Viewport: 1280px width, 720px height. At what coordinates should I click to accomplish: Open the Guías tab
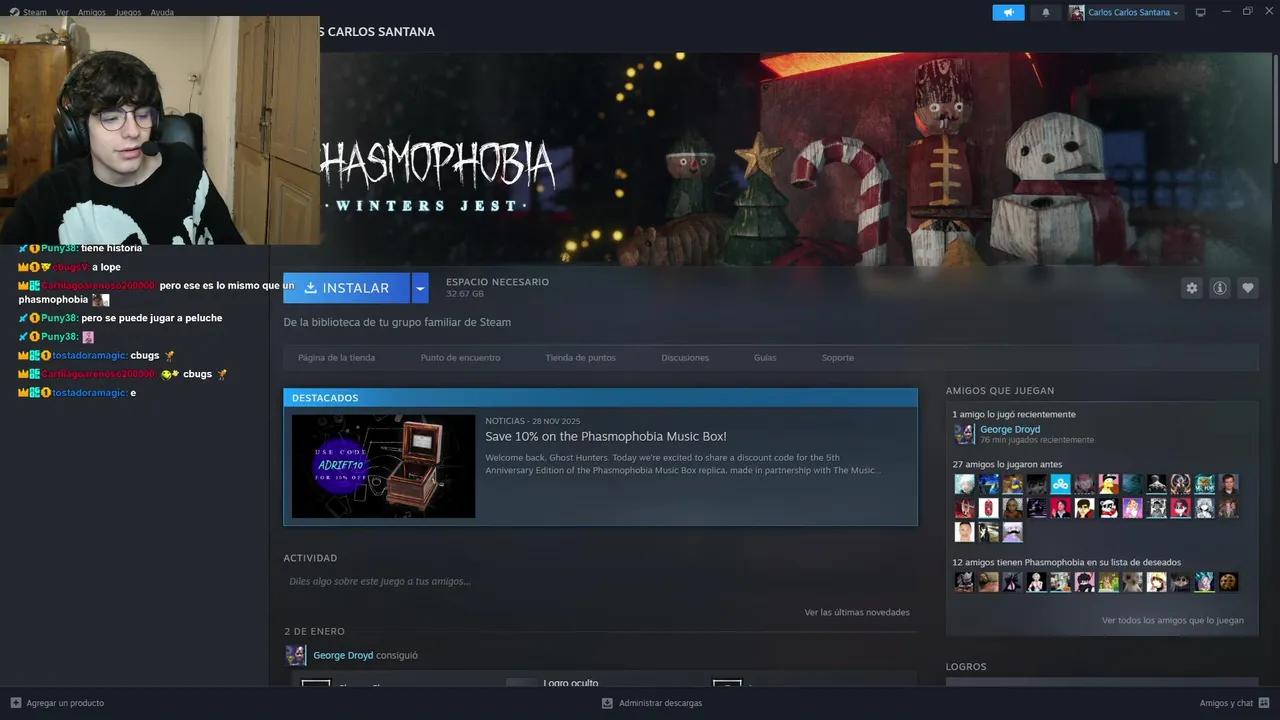click(x=765, y=357)
